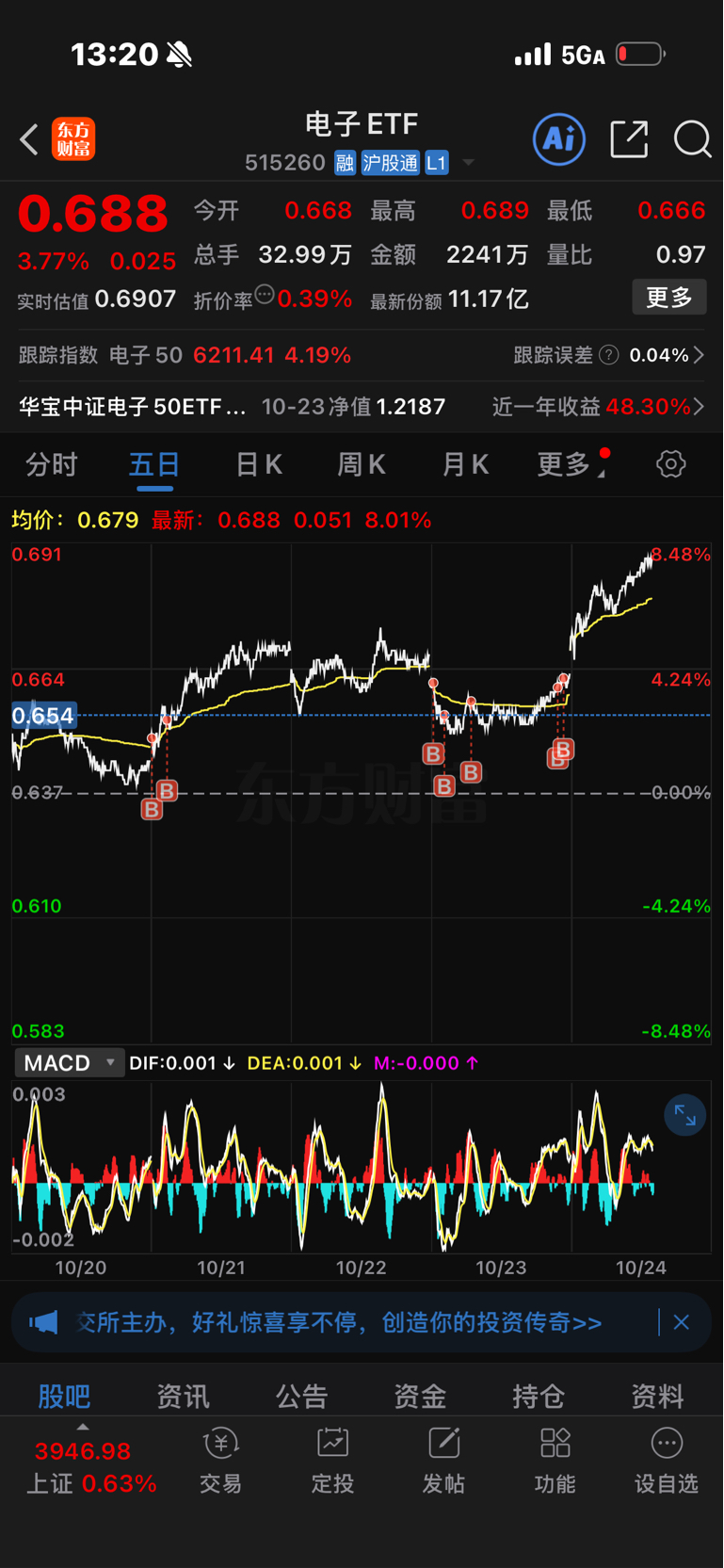The height and width of the screenshot is (1568, 724).
Task: Open 华宝中证电子50ETF fund info
Action: pos(133,407)
